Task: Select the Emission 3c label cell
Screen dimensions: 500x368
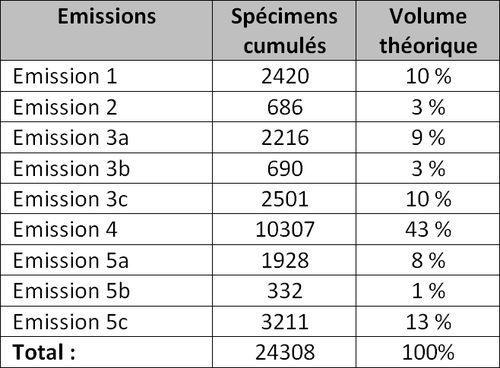Action: coord(106,199)
